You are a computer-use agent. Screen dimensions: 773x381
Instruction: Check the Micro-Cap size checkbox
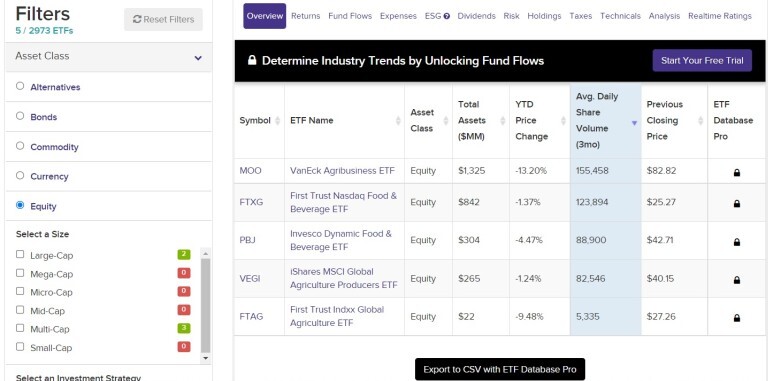(x=20, y=291)
